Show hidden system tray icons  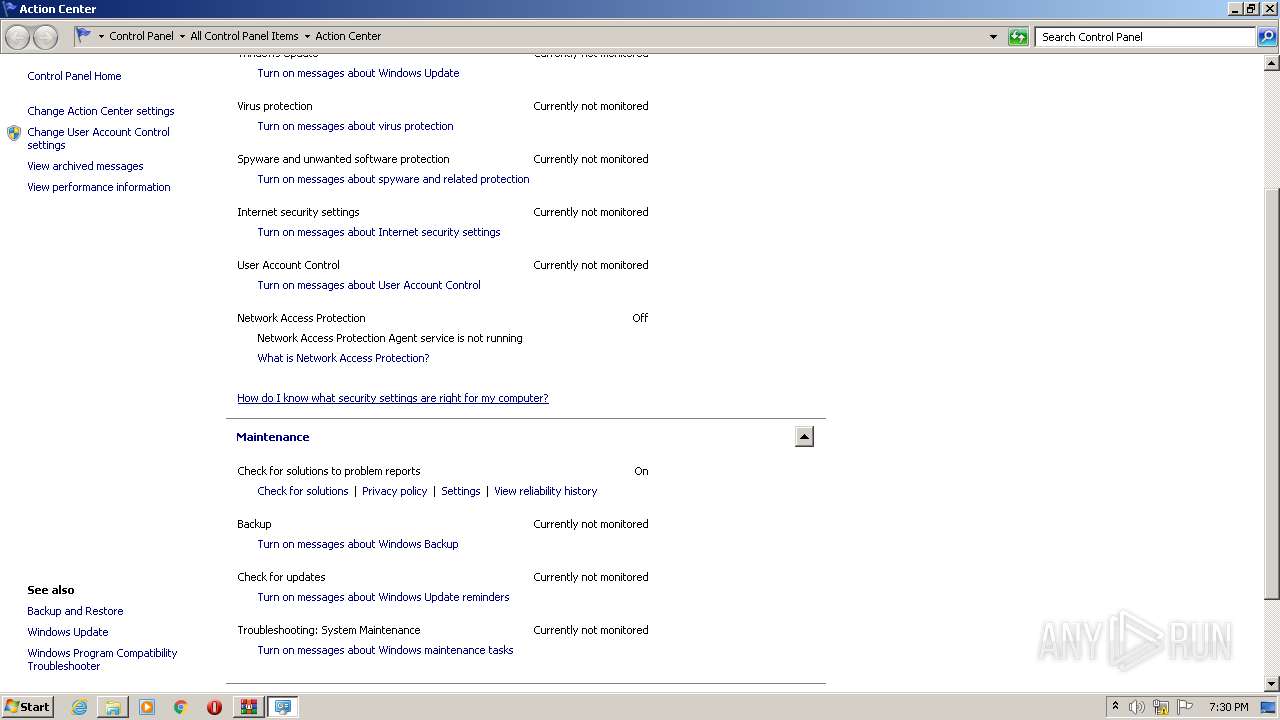pos(1115,707)
